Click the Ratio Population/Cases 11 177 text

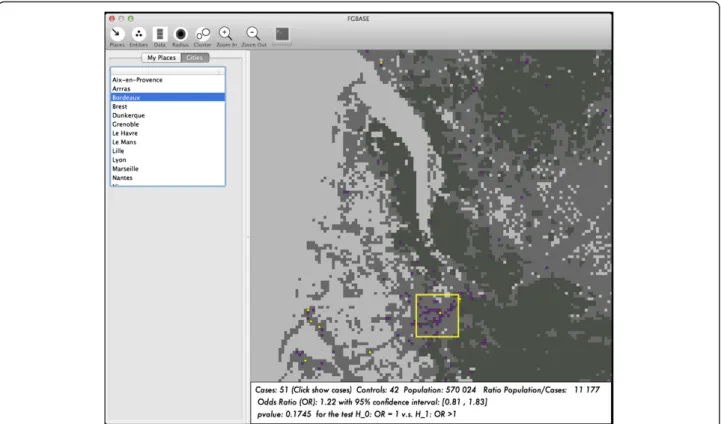[541, 390]
